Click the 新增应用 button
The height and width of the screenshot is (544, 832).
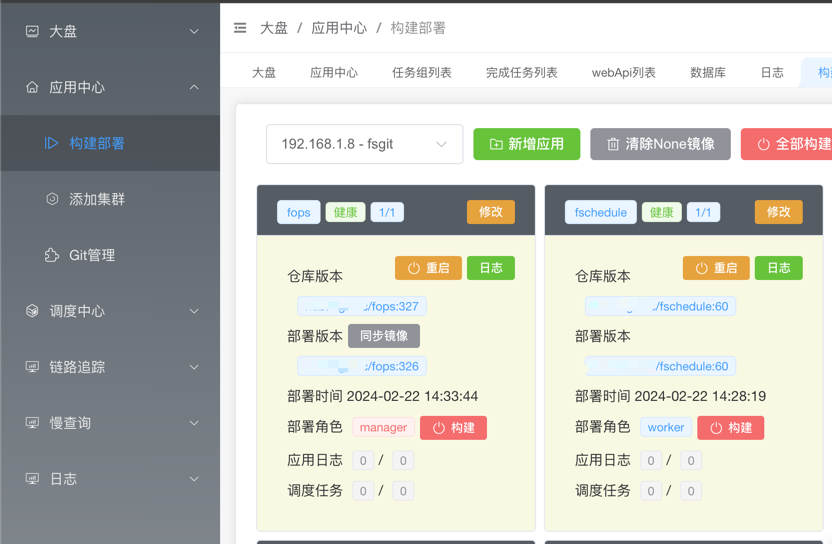pyautogui.click(x=527, y=144)
